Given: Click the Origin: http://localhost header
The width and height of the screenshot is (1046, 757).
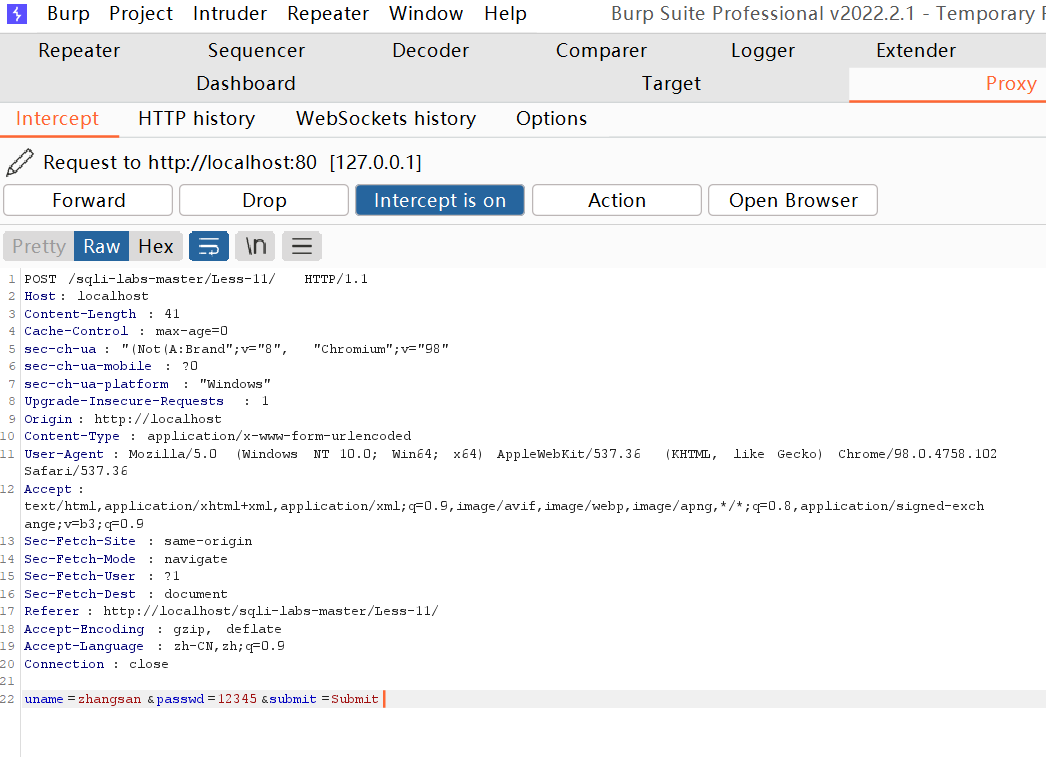Looking at the screenshot, I should pos(123,419).
